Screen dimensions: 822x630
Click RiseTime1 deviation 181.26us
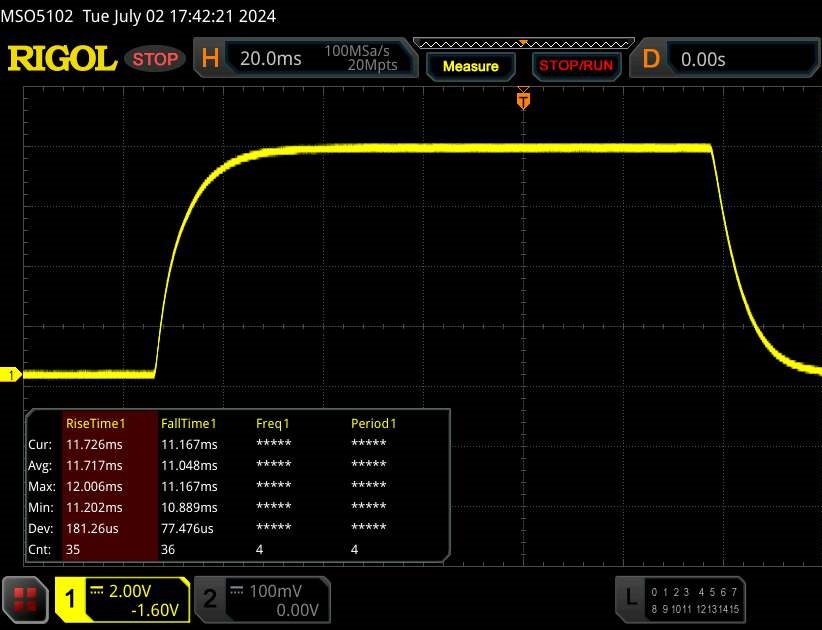[92, 528]
